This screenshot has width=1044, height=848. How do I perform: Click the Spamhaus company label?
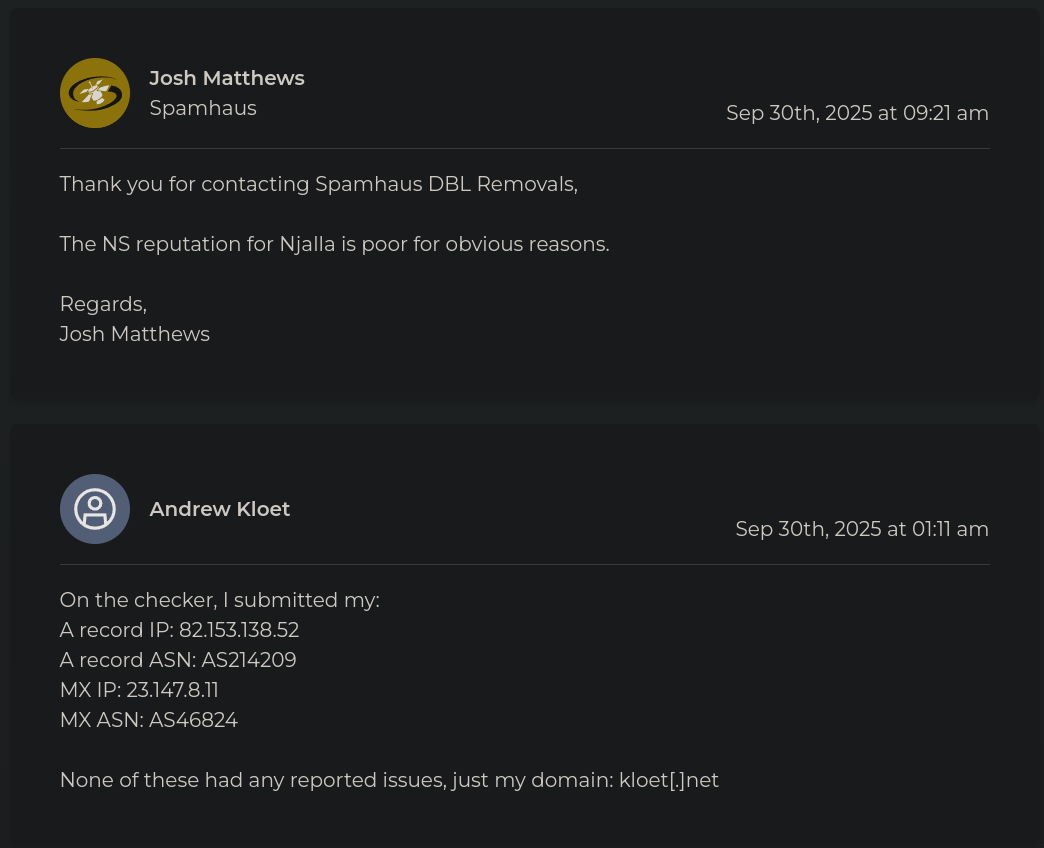pyautogui.click(x=203, y=108)
